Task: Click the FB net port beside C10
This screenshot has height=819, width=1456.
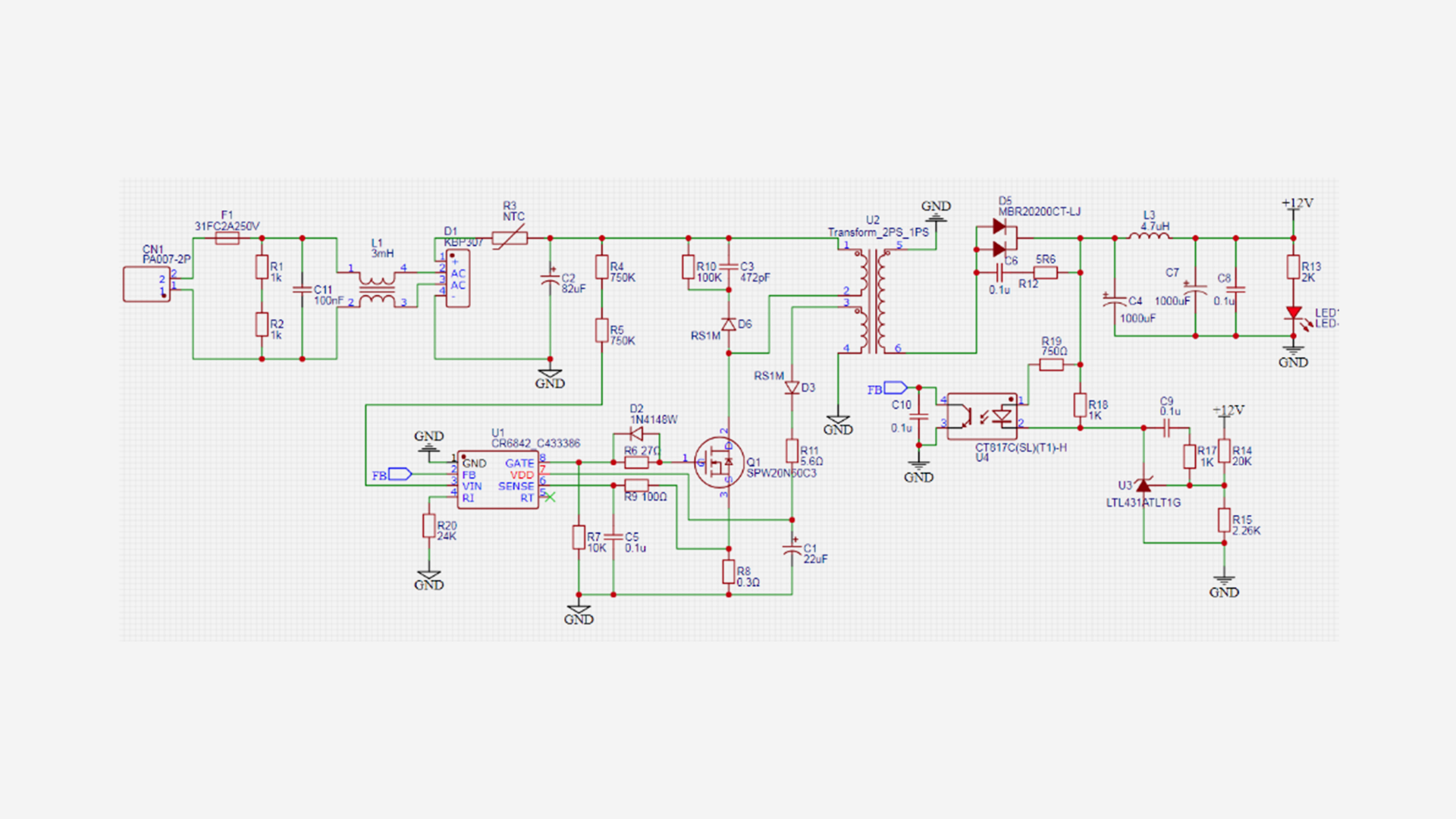Action: coord(895,388)
